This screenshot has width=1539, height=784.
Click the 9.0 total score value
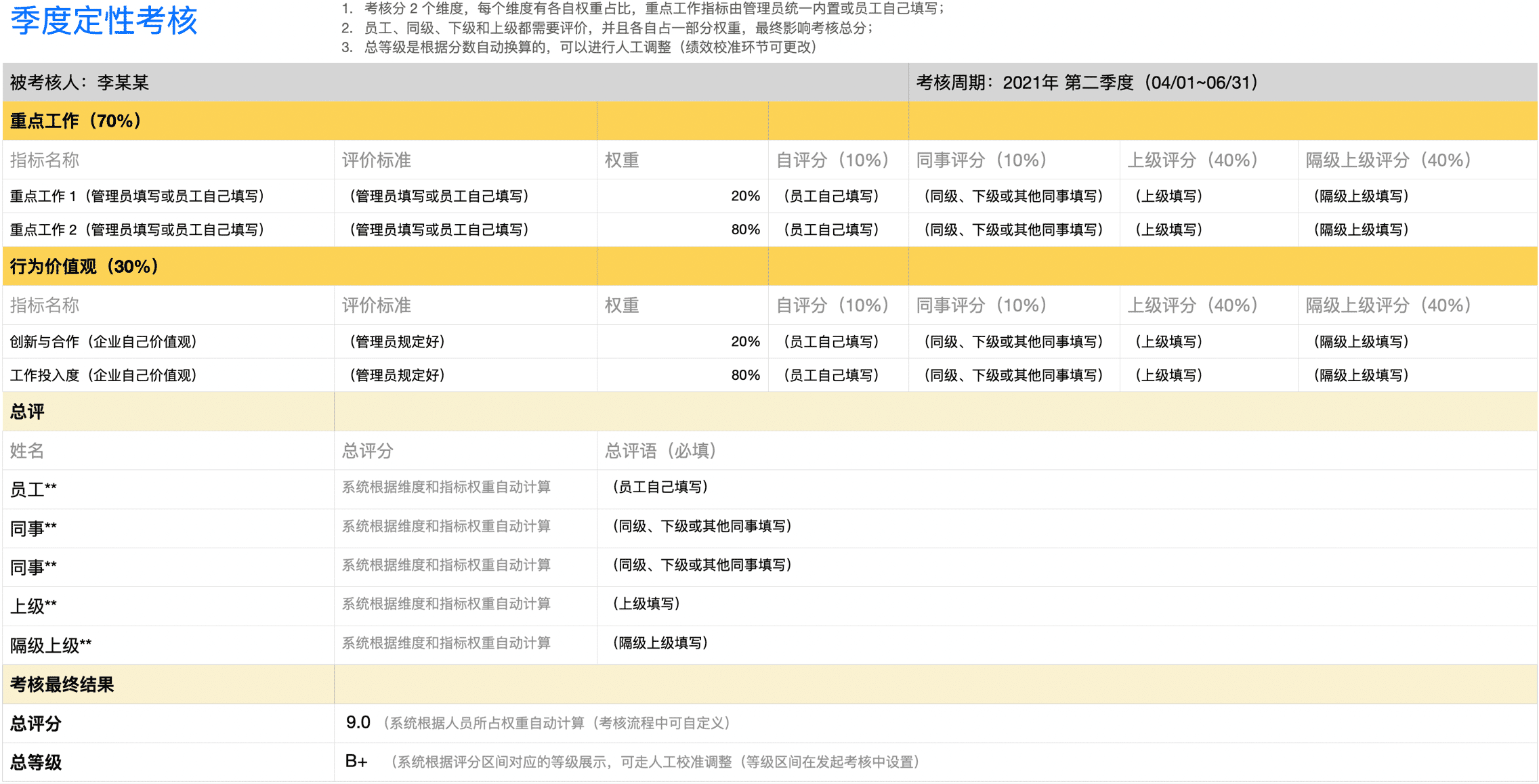[358, 722]
